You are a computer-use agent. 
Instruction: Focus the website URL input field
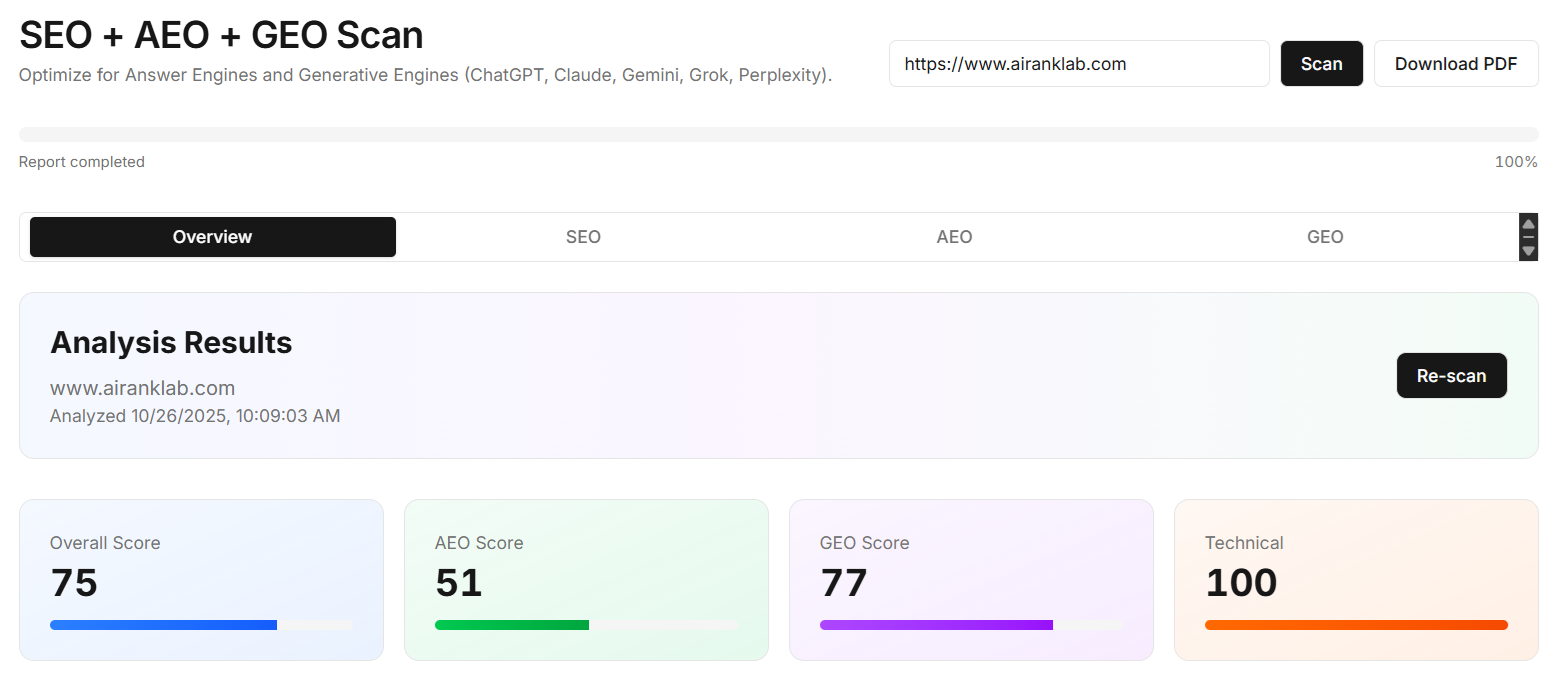click(1078, 64)
